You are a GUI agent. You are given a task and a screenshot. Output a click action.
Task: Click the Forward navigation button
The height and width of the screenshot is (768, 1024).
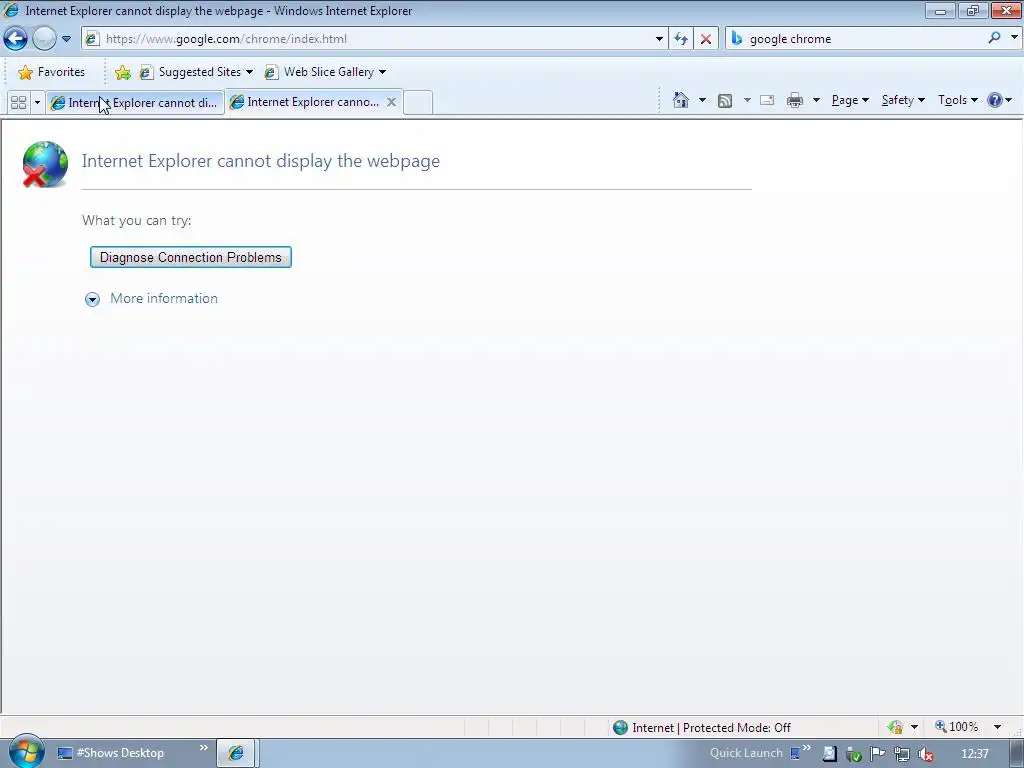pyautogui.click(x=44, y=39)
